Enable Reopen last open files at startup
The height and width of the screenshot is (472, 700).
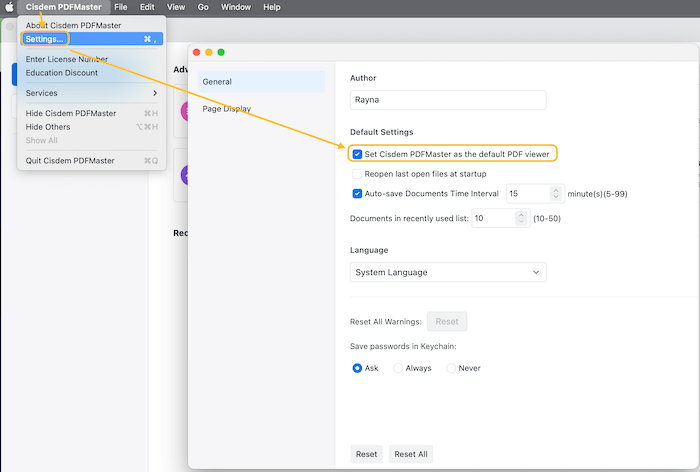(x=357, y=174)
